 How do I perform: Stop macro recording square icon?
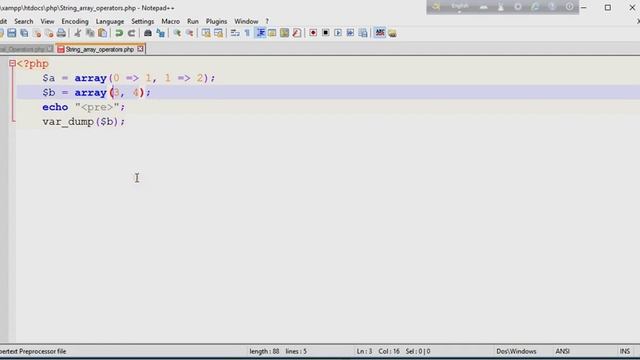(x=326, y=33)
